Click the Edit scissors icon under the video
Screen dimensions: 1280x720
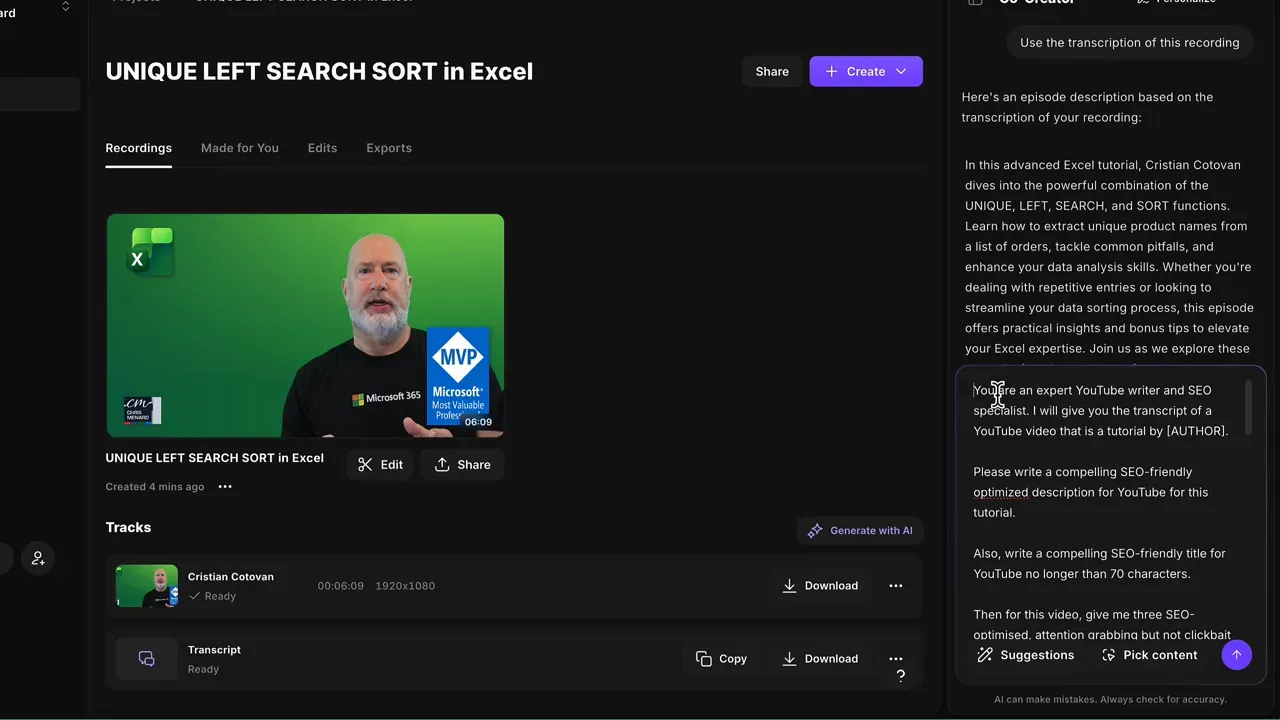365,464
